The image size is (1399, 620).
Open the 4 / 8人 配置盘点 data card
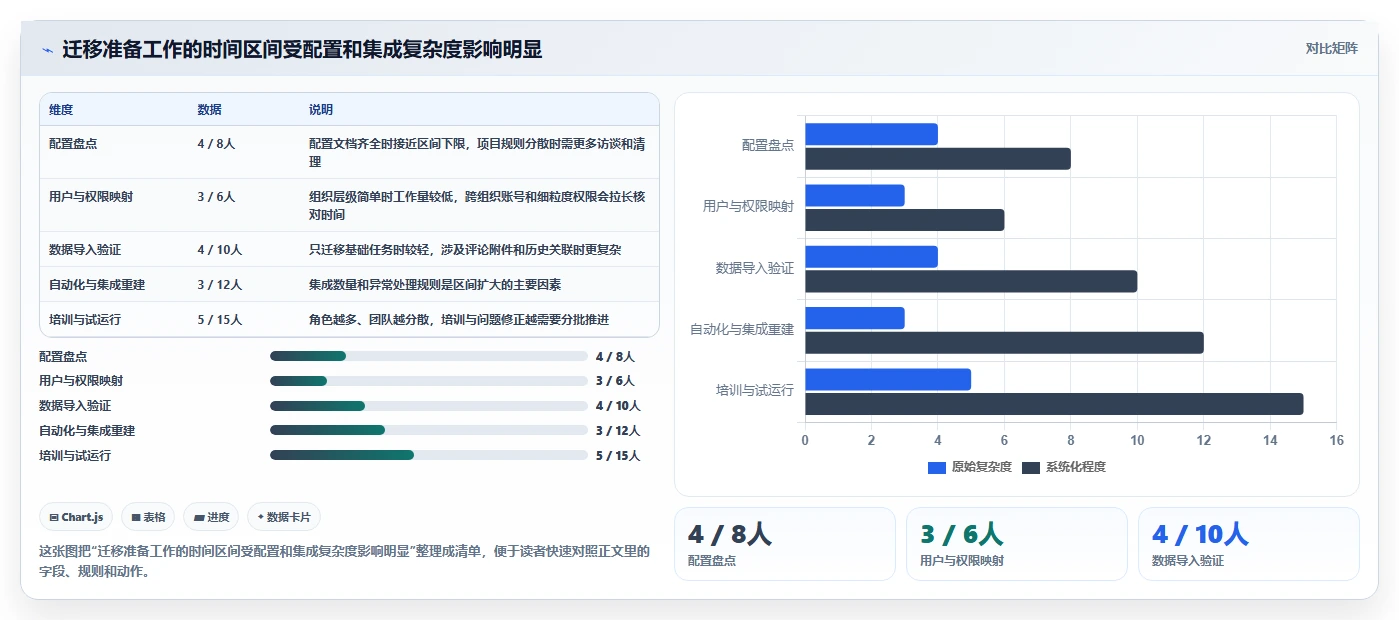pos(785,544)
